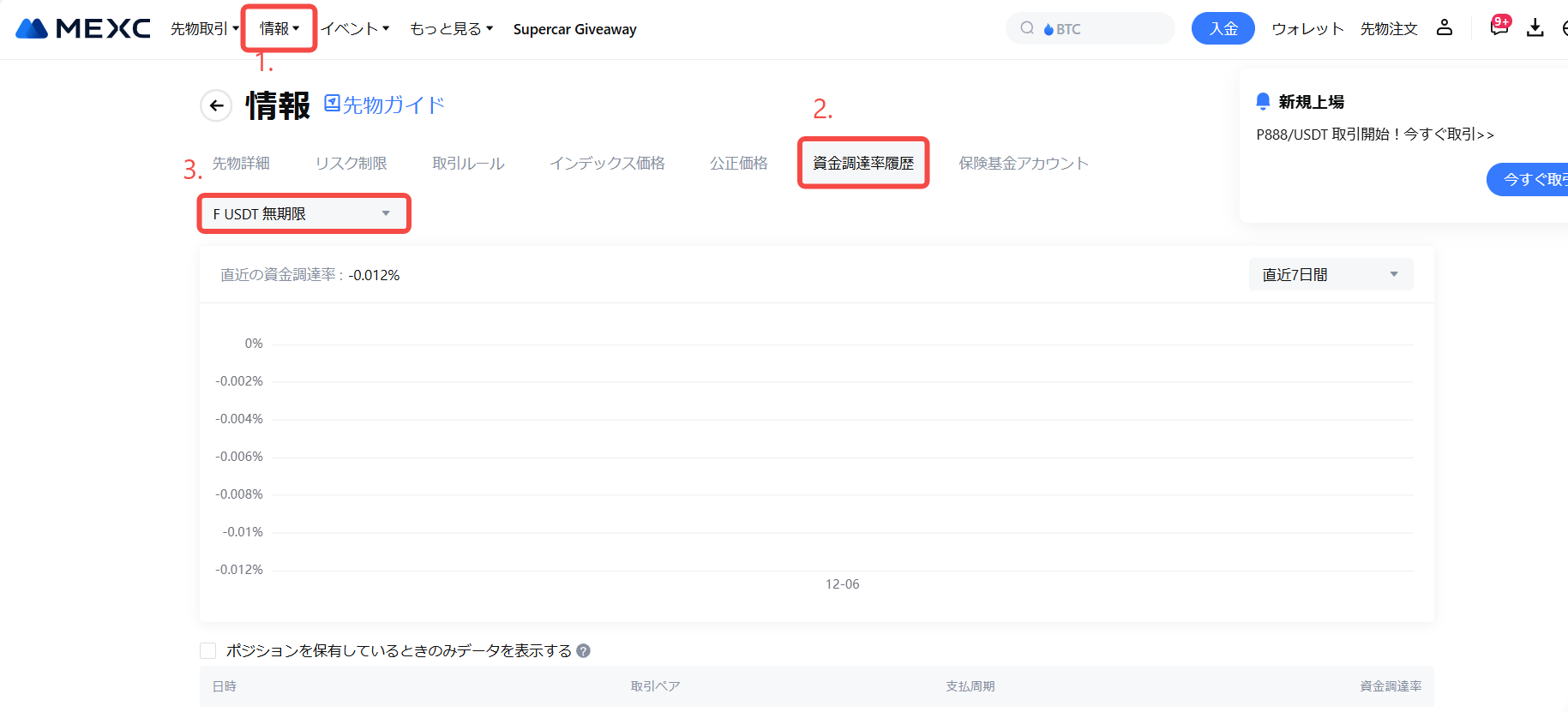The width and height of the screenshot is (1568, 712).
Task: Click the search magnifier icon
Action: click(x=1026, y=28)
